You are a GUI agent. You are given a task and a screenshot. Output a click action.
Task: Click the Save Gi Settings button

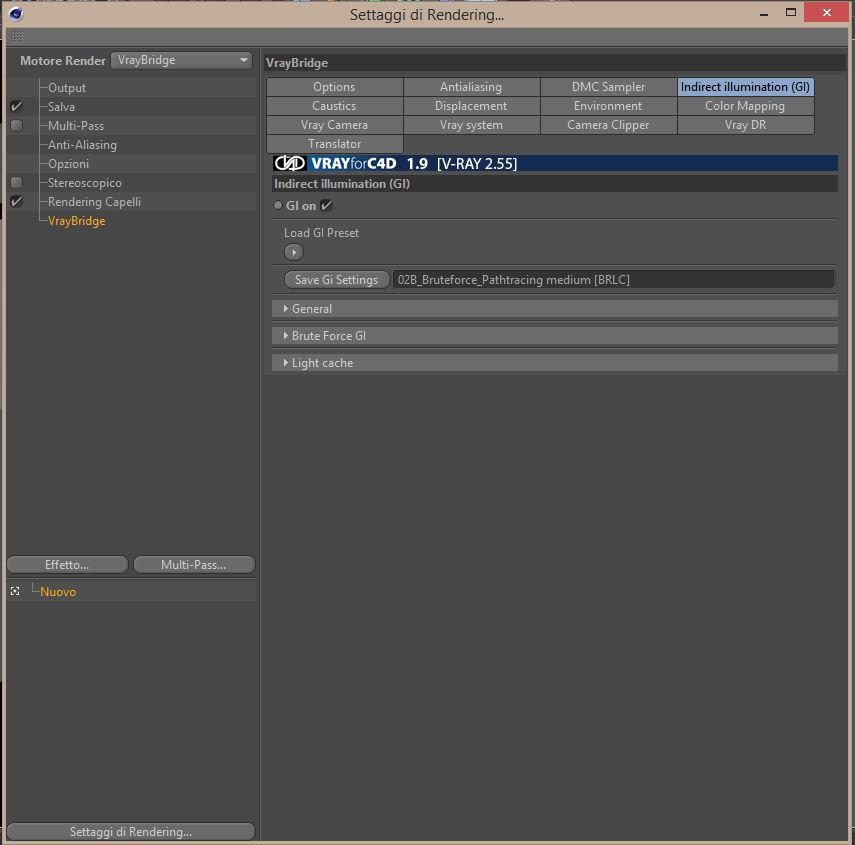pyautogui.click(x=336, y=280)
